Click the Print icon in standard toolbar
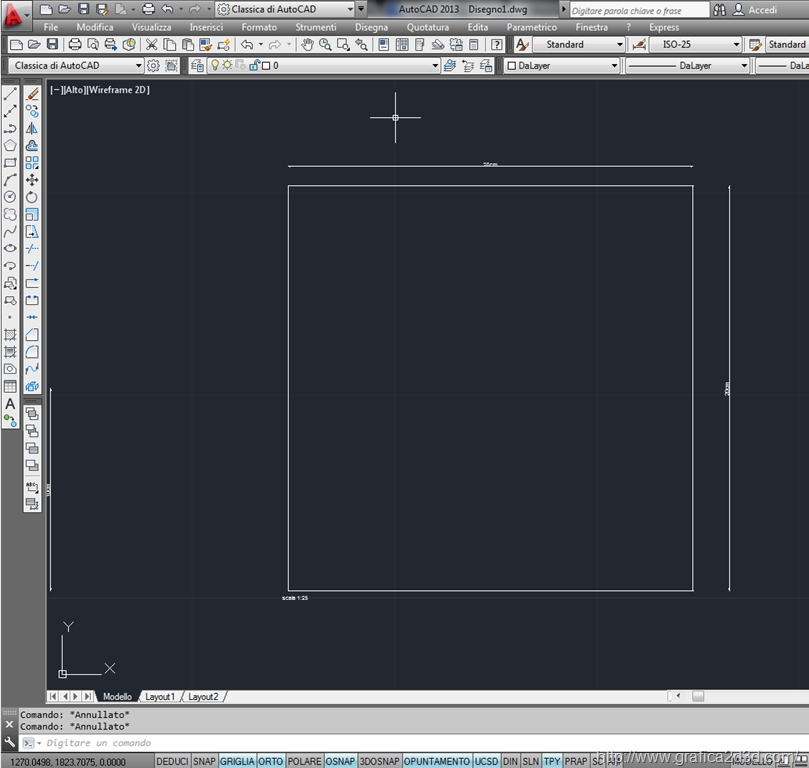This screenshot has height=768, width=809. (75, 45)
